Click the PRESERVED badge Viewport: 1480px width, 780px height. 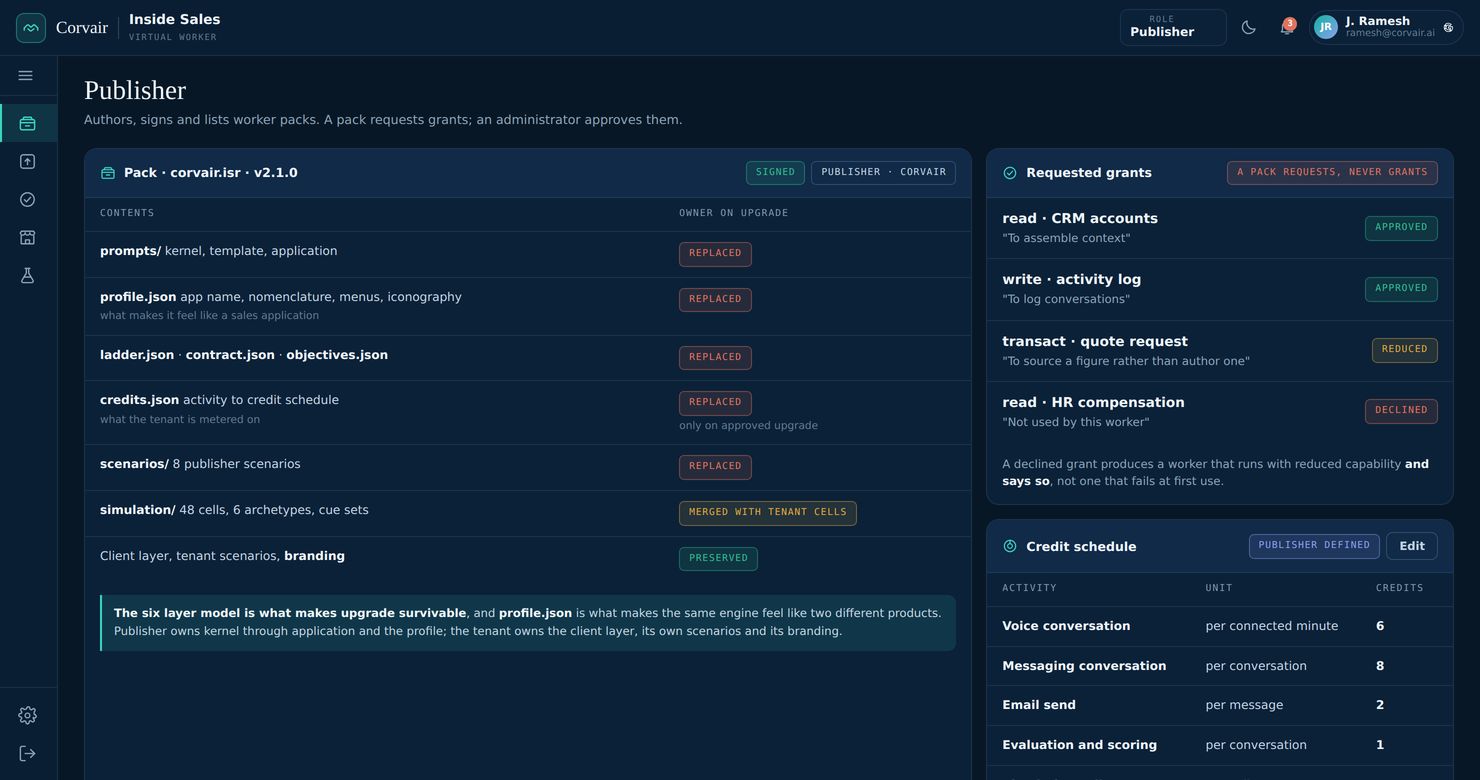[x=718, y=559]
